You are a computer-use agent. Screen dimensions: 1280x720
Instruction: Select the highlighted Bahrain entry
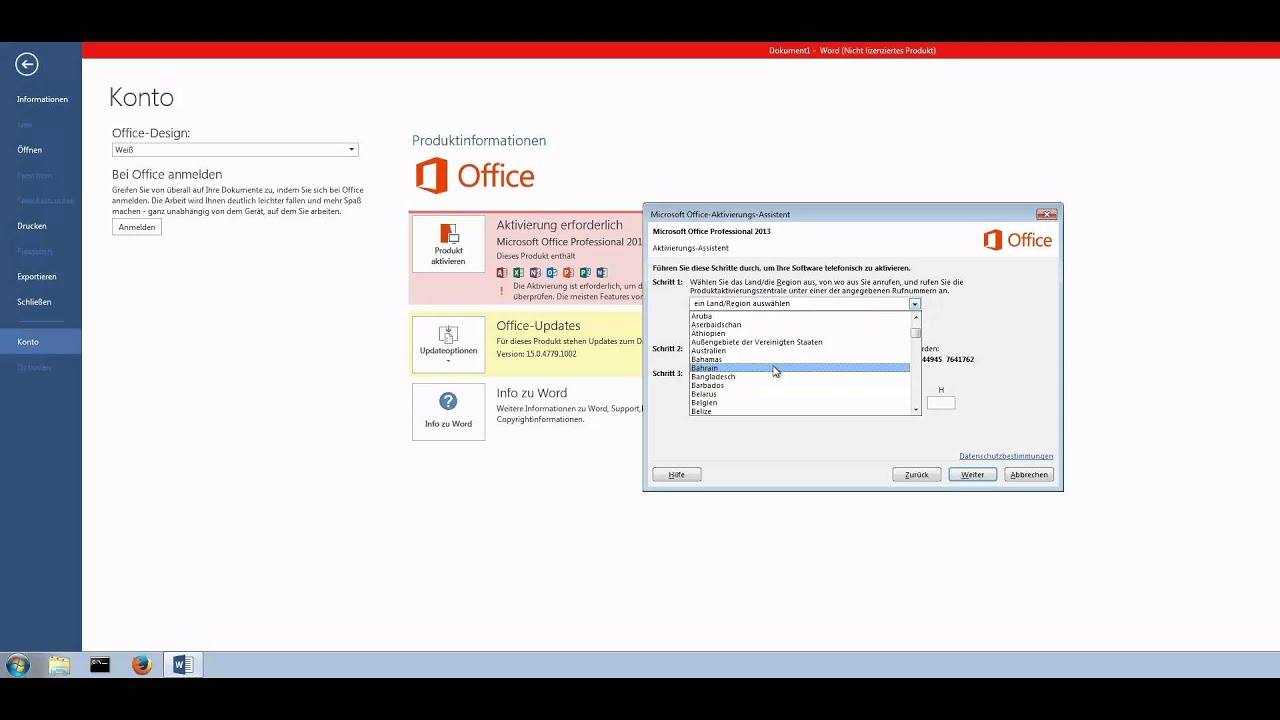pyautogui.click(x=800, y=368)
